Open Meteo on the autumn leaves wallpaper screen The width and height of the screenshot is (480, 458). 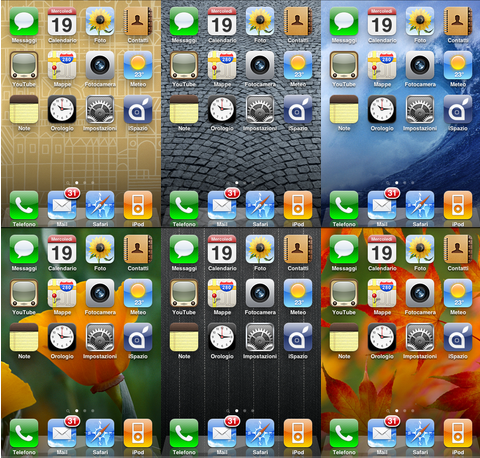coord(458,293)
